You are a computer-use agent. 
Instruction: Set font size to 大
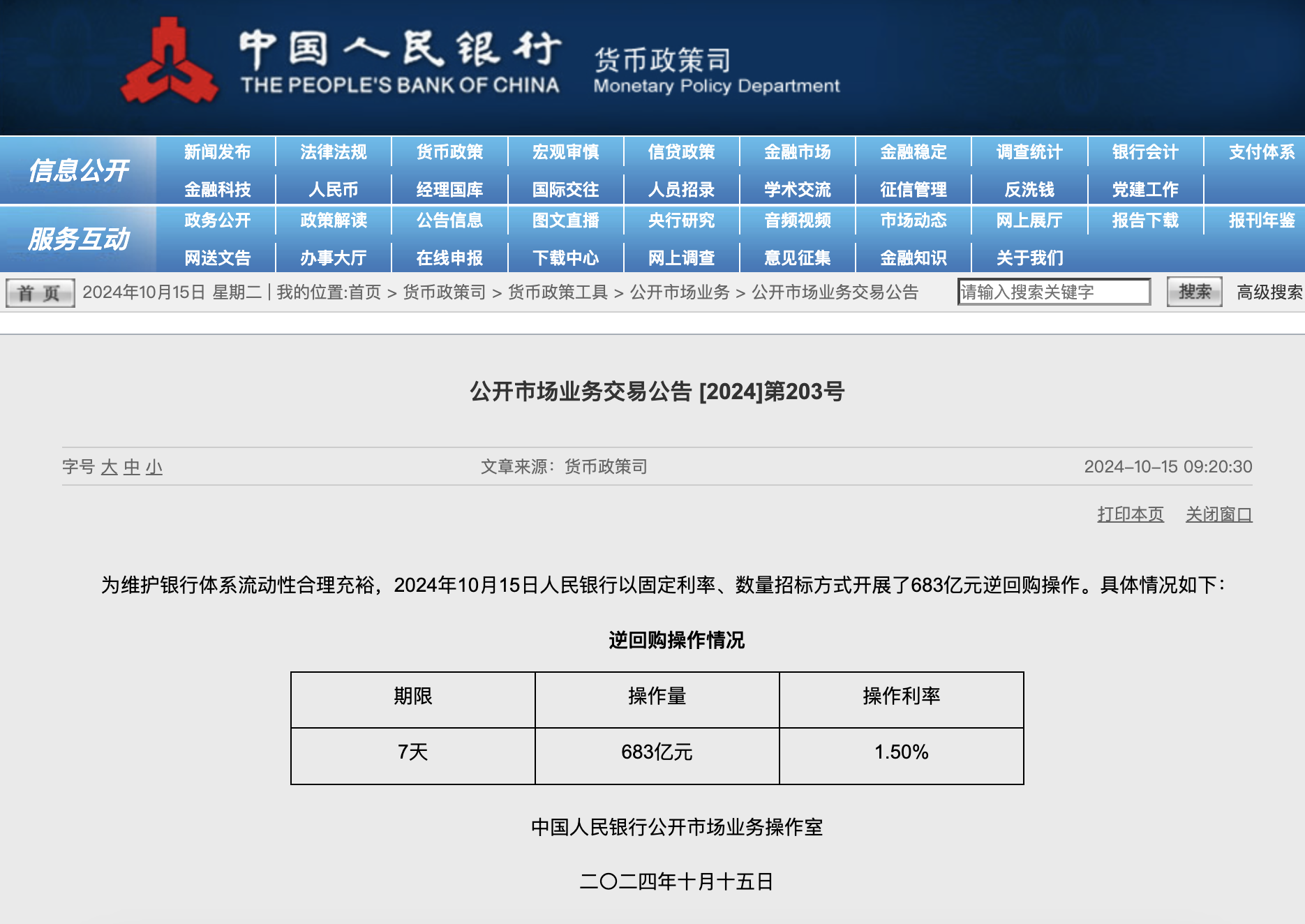click(x=109, y=467)
